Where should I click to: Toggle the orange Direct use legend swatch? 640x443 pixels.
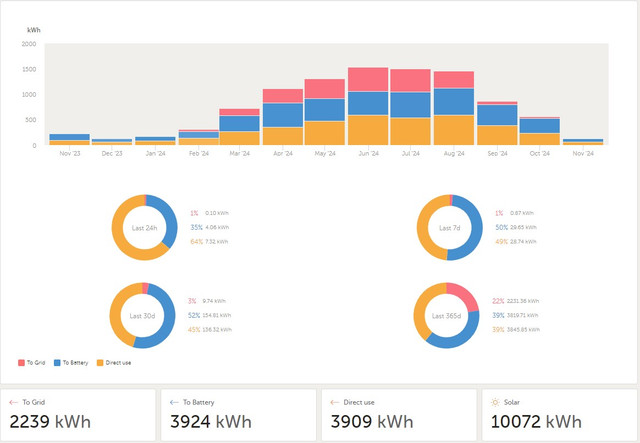tap(100, 363)
